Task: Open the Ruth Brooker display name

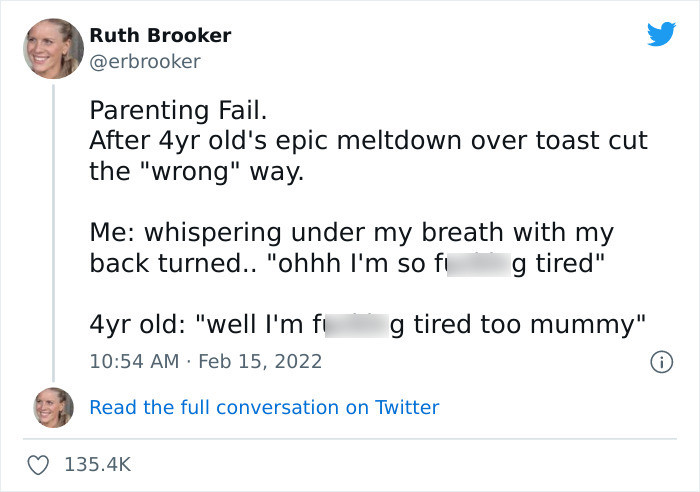Action: pyautogui.click(x=160, y=35)
